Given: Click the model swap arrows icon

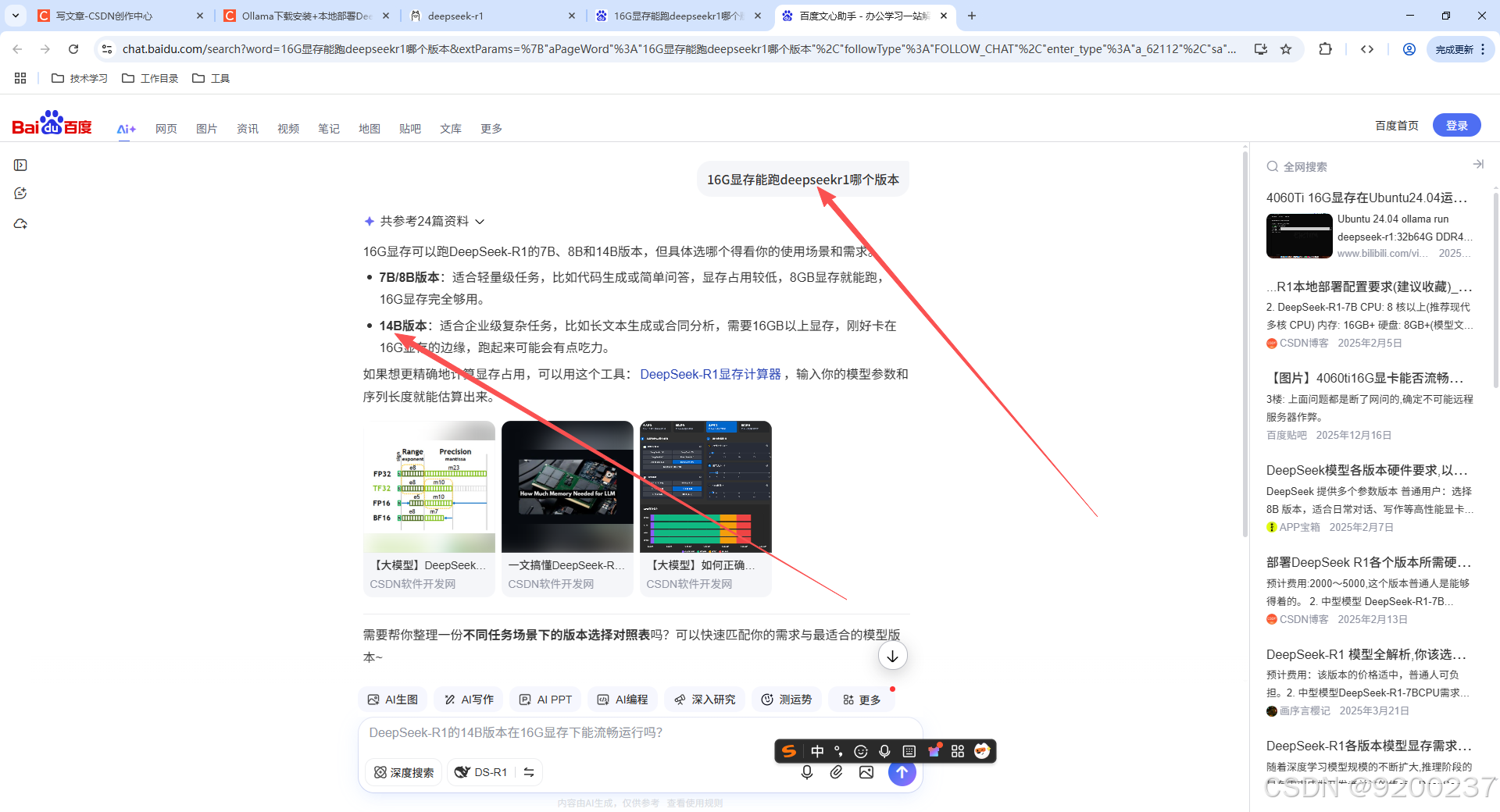Looking at the screenshot, I should tap(529, 772).
